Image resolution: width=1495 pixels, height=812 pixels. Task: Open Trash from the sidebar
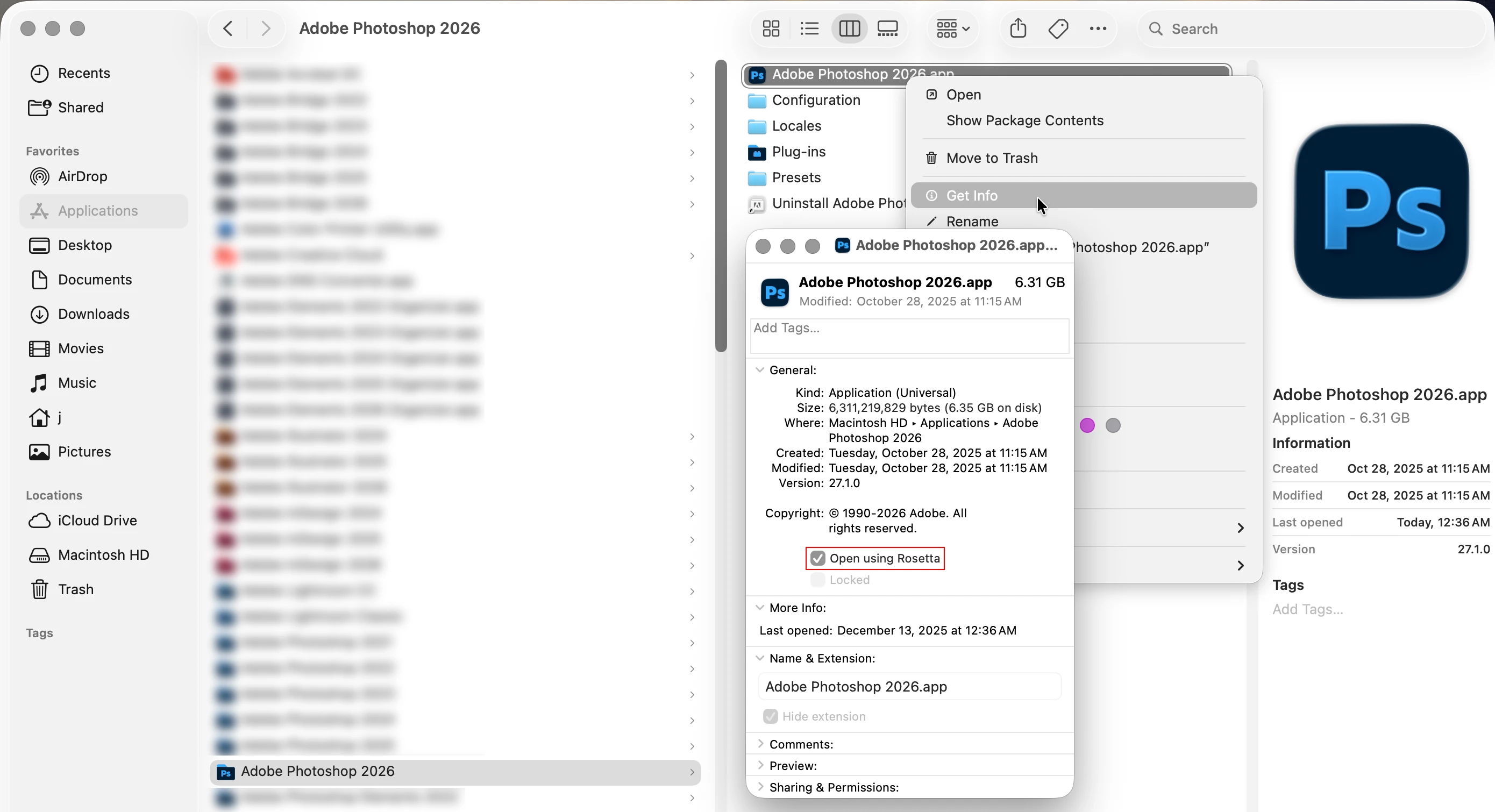point(103,589)
